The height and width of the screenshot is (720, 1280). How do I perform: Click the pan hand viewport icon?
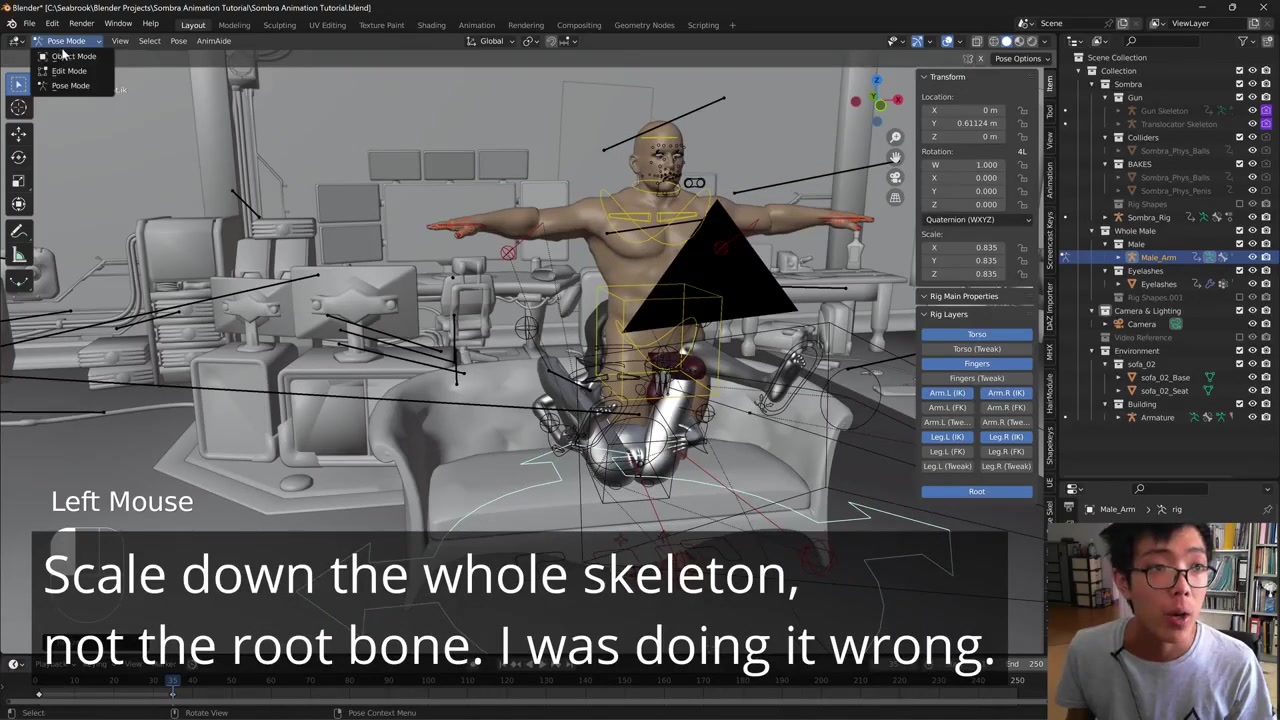click(x=895, y=157)
